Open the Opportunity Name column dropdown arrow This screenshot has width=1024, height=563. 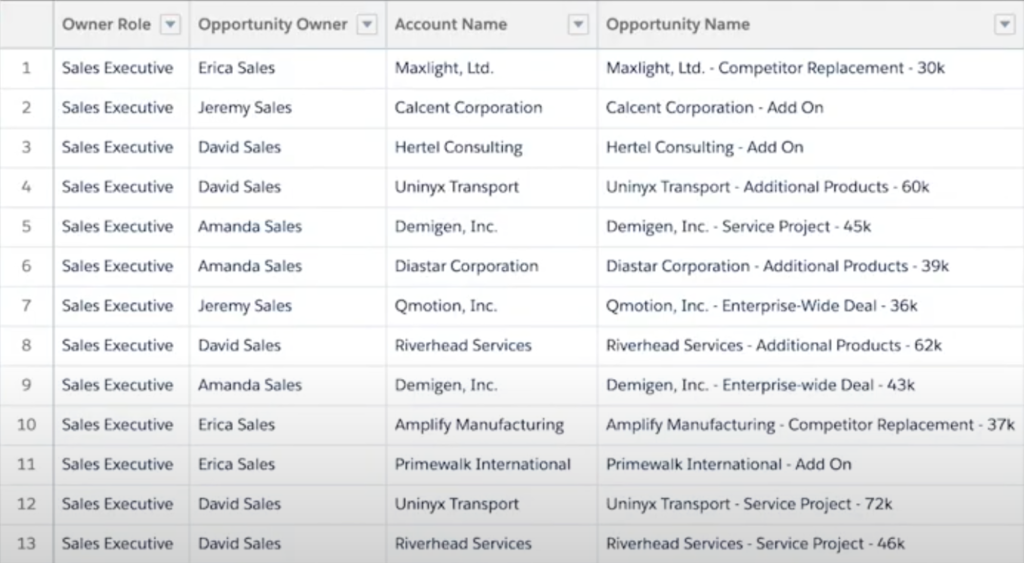(1005, 25)
